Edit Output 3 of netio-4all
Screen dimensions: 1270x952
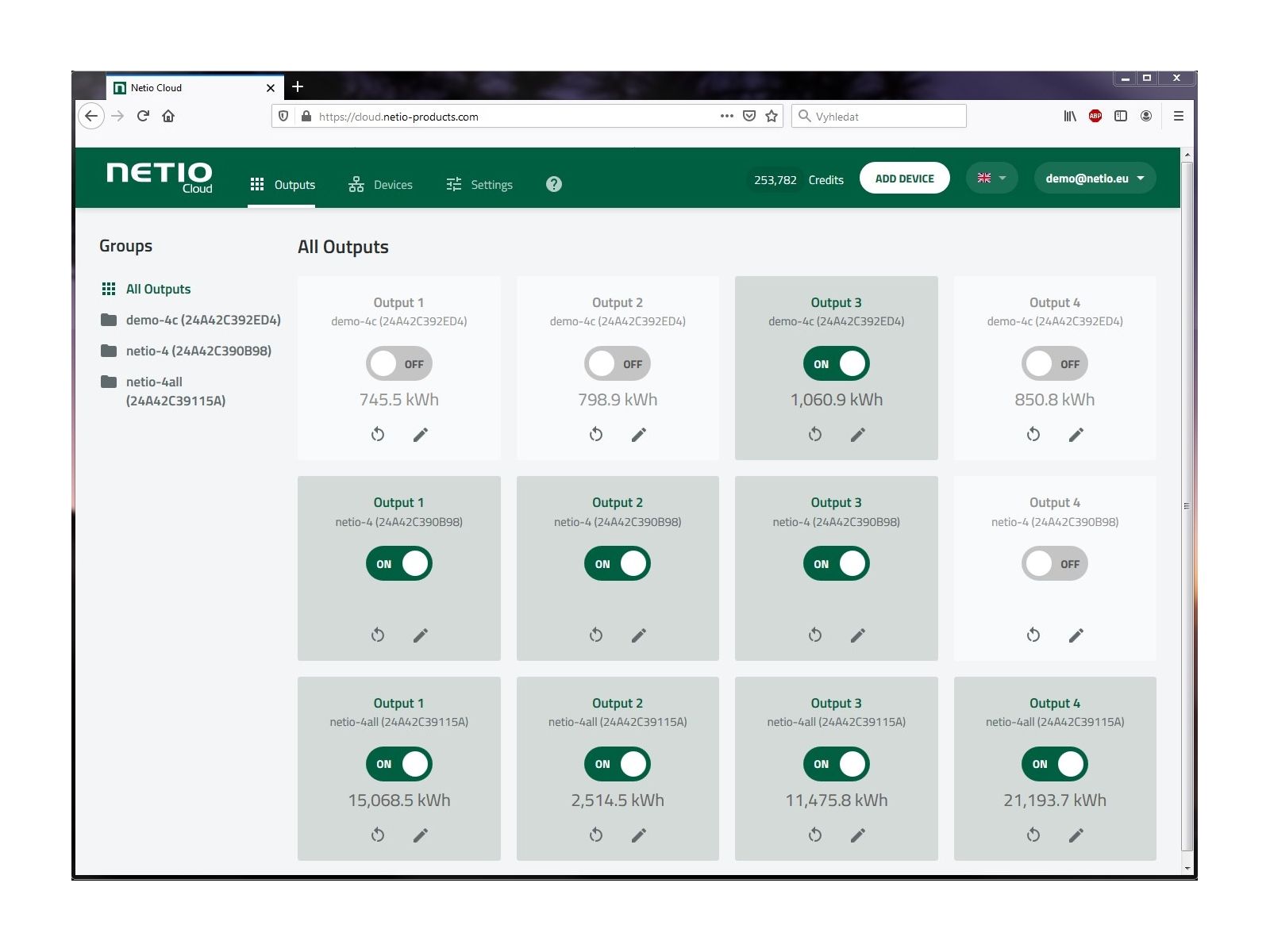point(858,835)
